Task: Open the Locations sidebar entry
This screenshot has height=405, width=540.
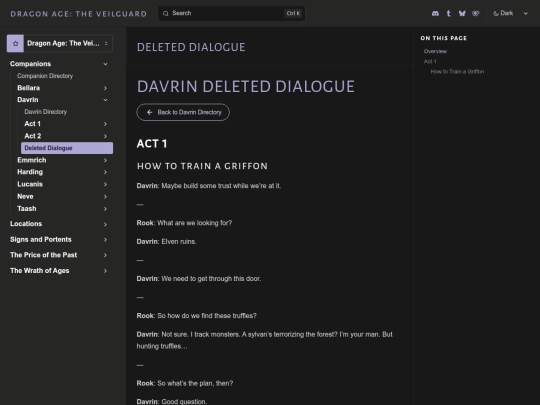Action: click(x=26, y=224)
